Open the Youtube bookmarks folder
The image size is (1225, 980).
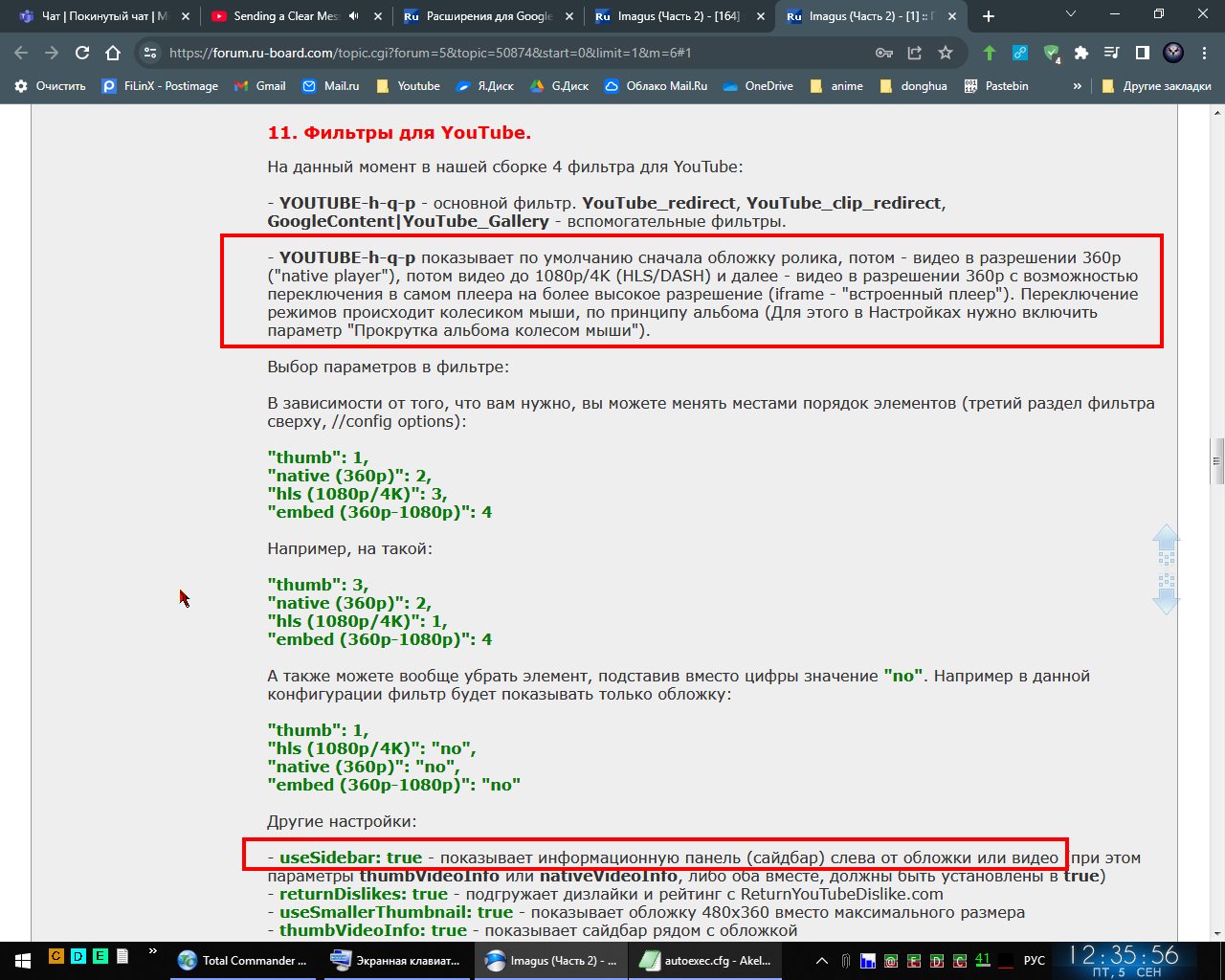tap(408, 86)
